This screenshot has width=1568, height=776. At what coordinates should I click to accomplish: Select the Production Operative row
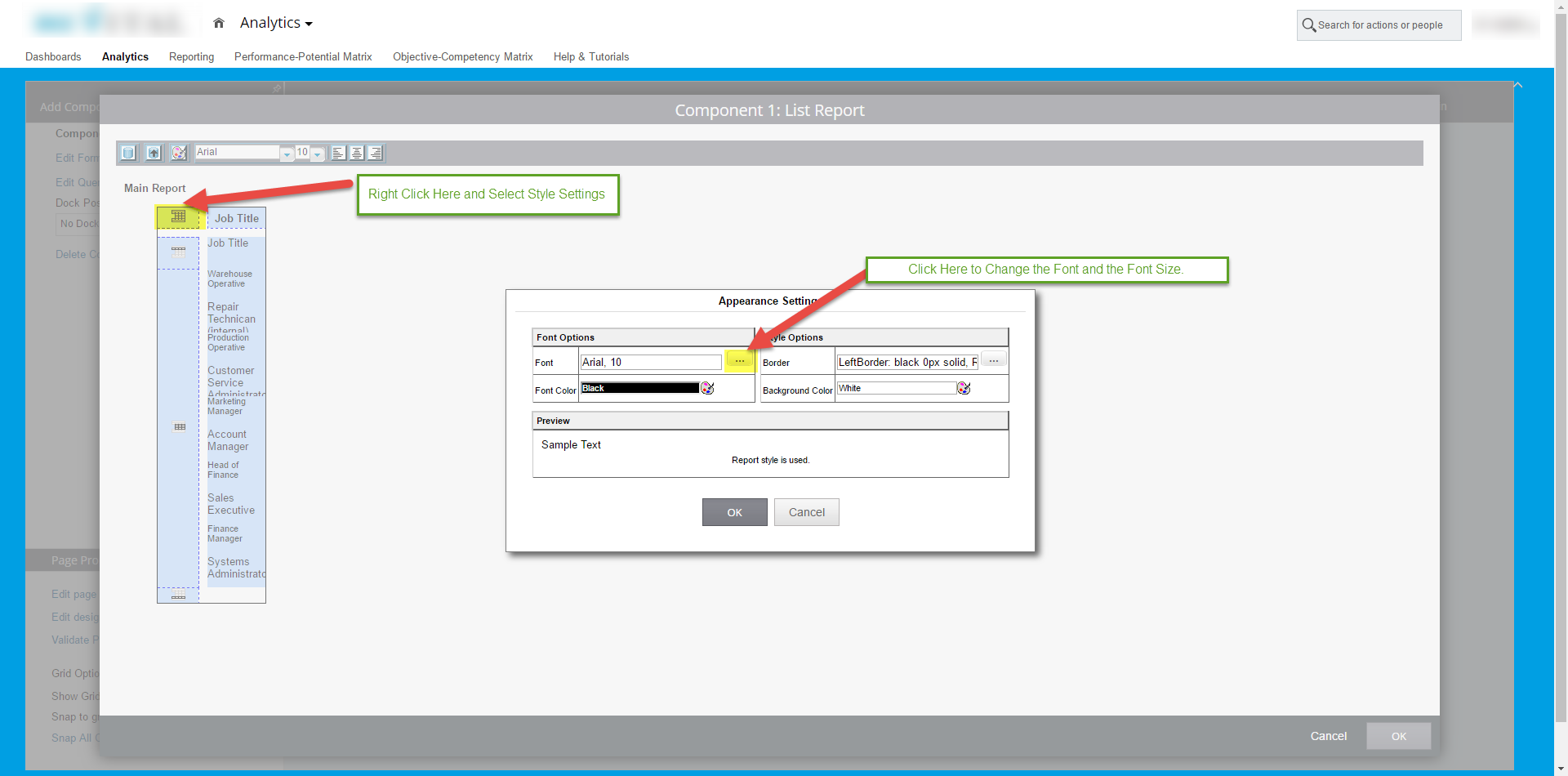[228, 342]
